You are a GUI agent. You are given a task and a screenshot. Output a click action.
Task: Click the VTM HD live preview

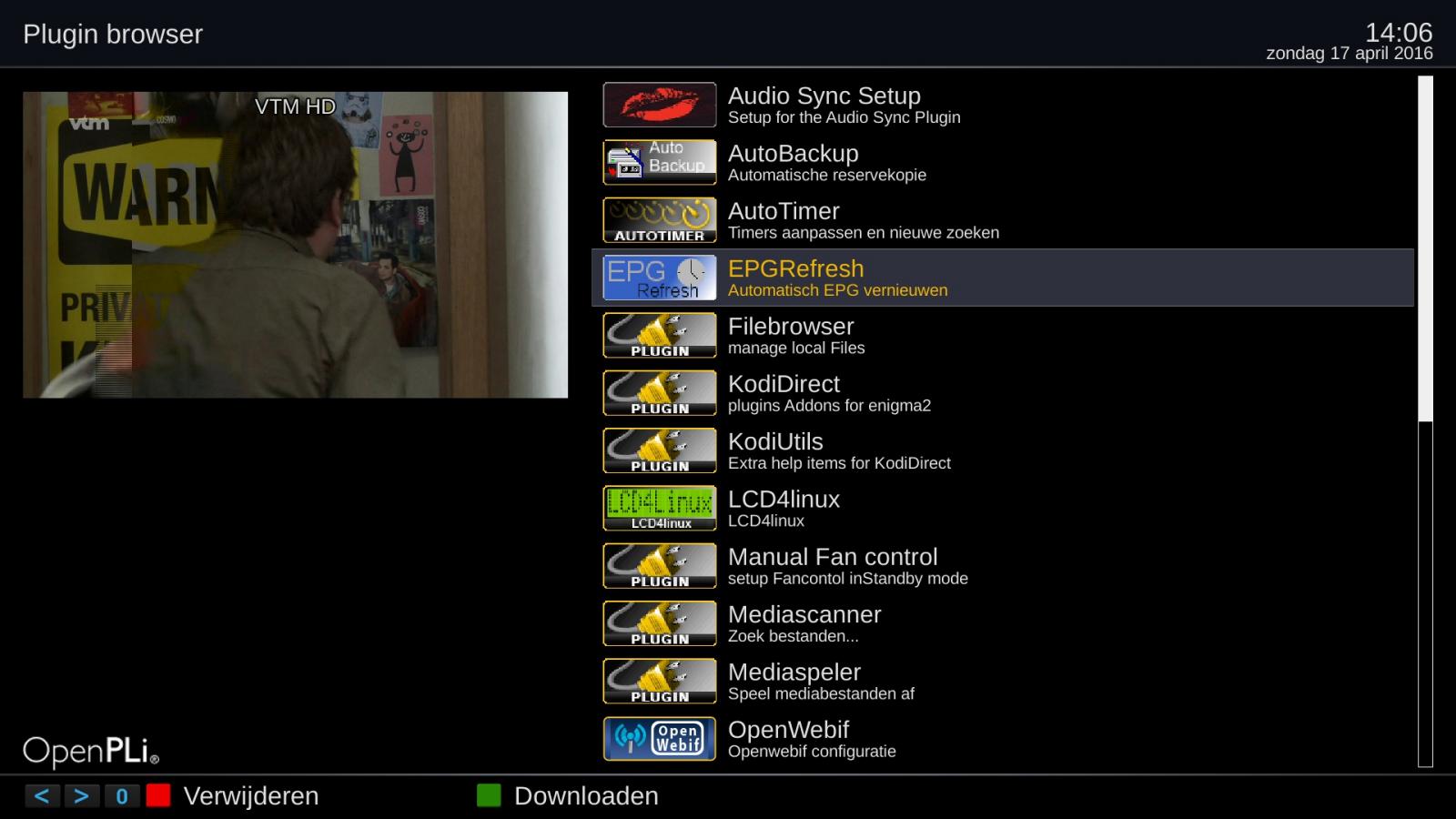click(295, 245)
